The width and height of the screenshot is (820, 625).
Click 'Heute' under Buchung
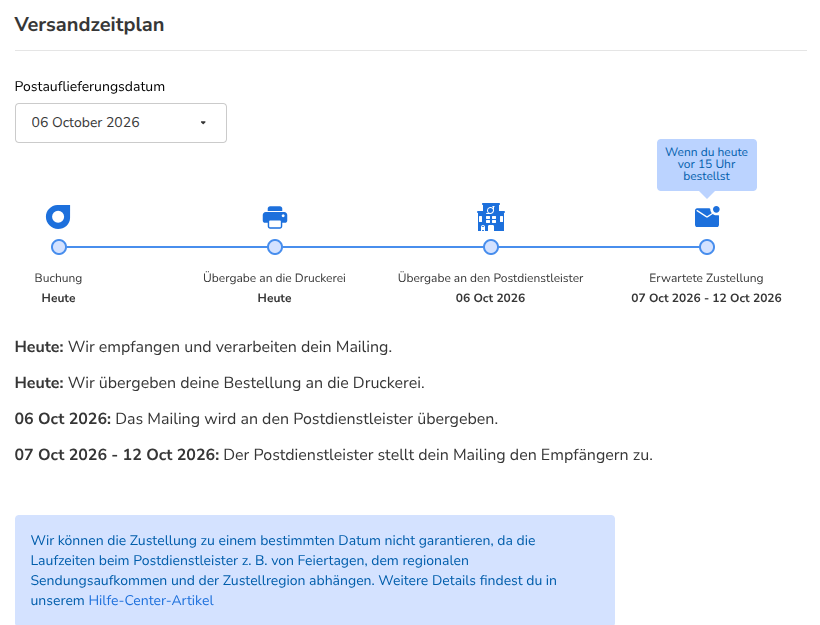coord(58,298)
